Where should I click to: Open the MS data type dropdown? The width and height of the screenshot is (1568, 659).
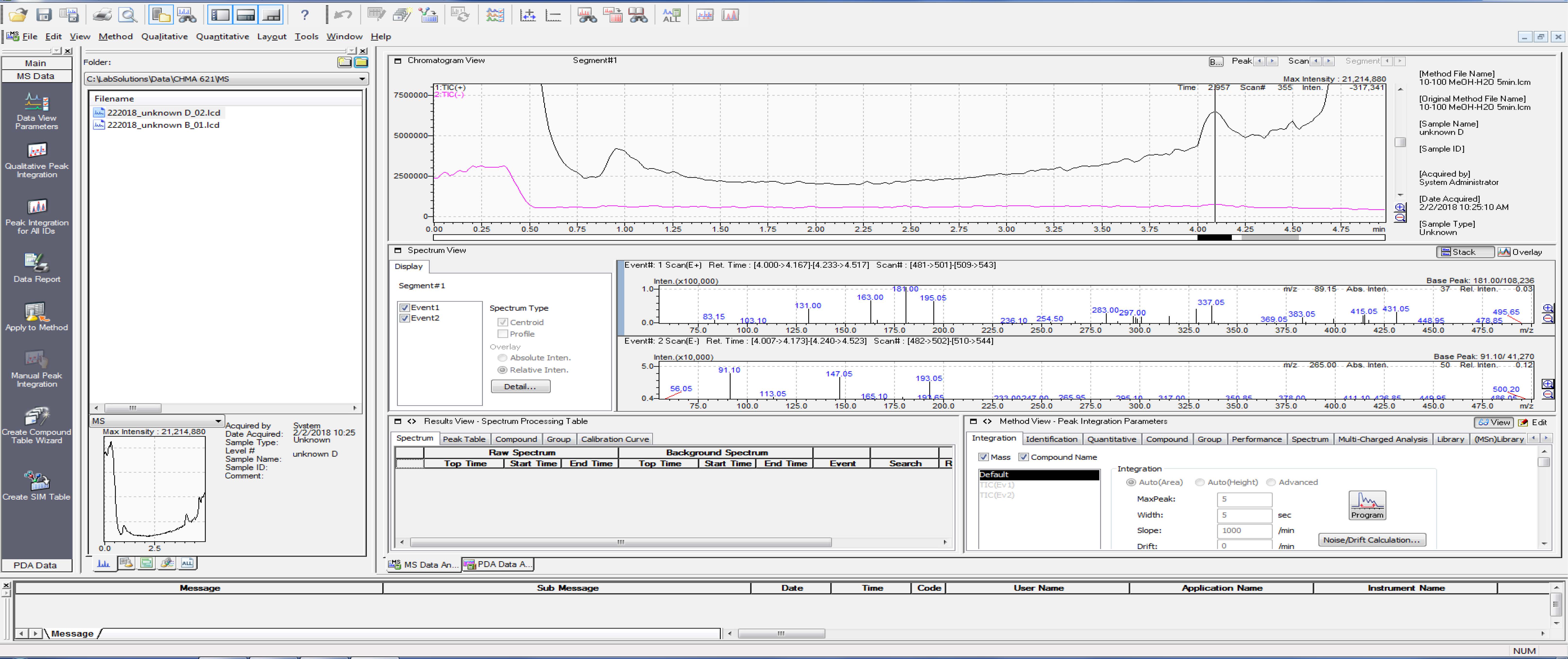tap(218, 420)
